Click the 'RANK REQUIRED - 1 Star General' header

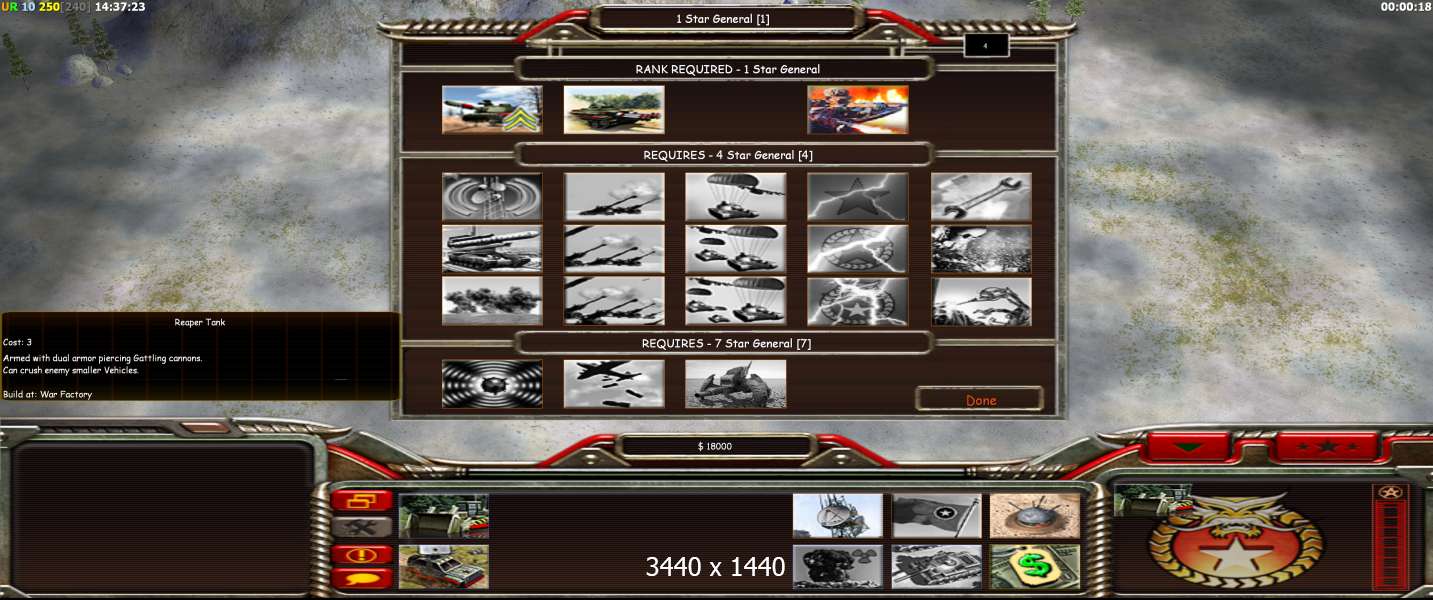727,69
